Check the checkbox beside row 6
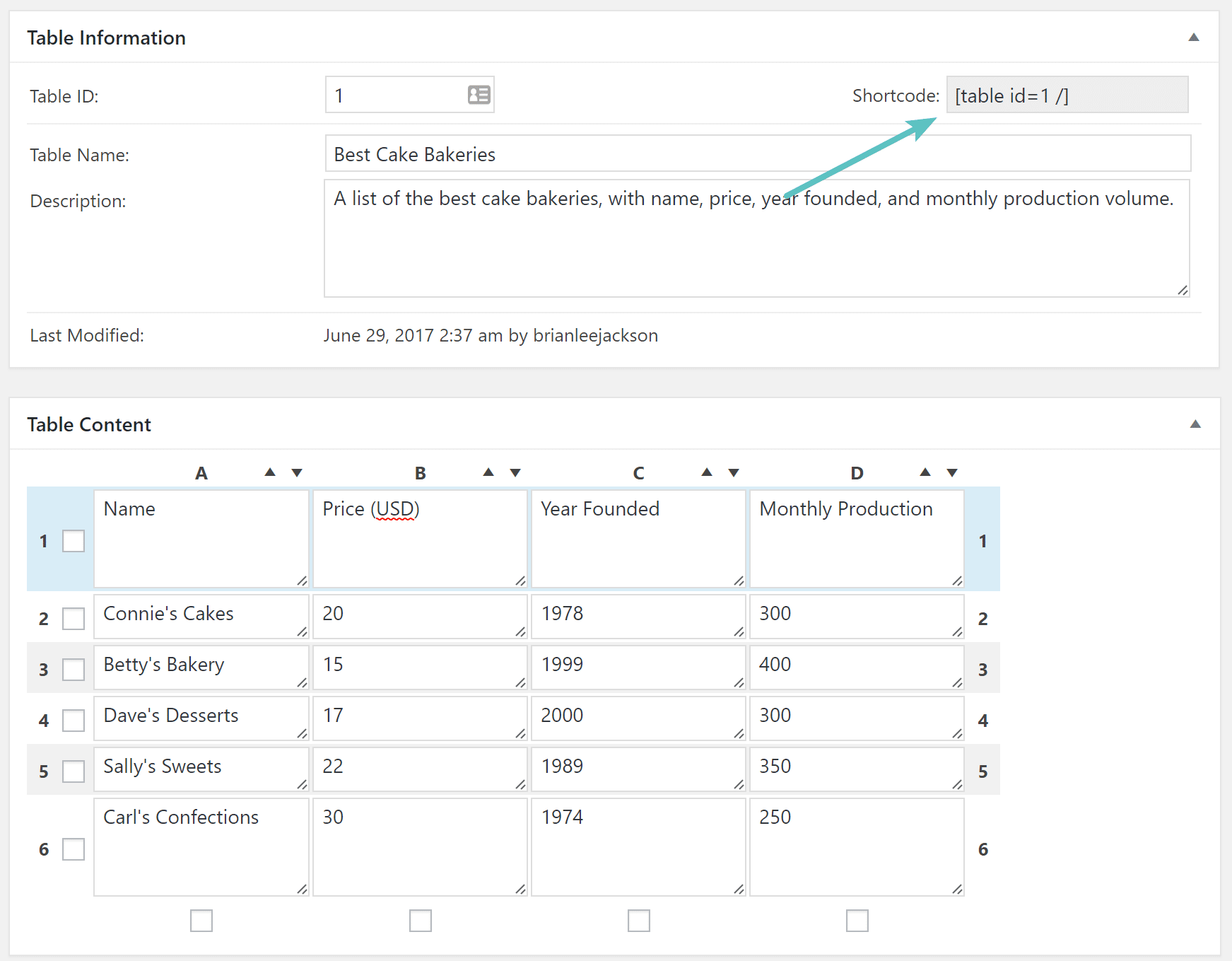This screenshot has height=961, width=1232. click(74, 849)
